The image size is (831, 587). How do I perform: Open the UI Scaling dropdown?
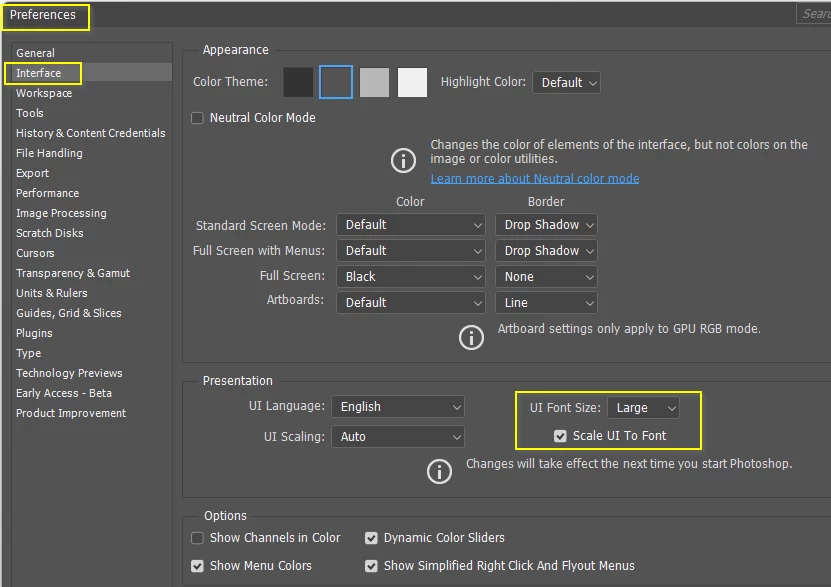click(x=398, y=437)
